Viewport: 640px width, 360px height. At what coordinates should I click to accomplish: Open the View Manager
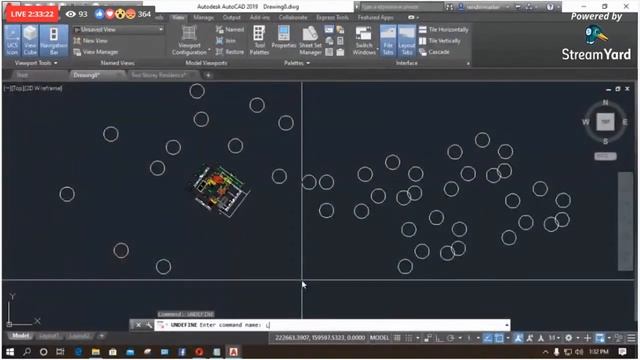(x=96, y=52)
